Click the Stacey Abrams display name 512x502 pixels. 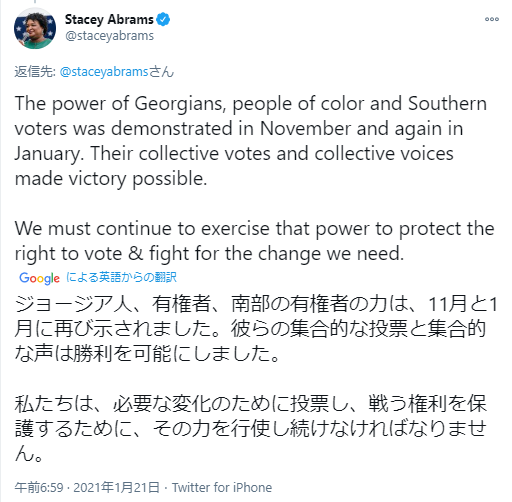coord(109,19)
